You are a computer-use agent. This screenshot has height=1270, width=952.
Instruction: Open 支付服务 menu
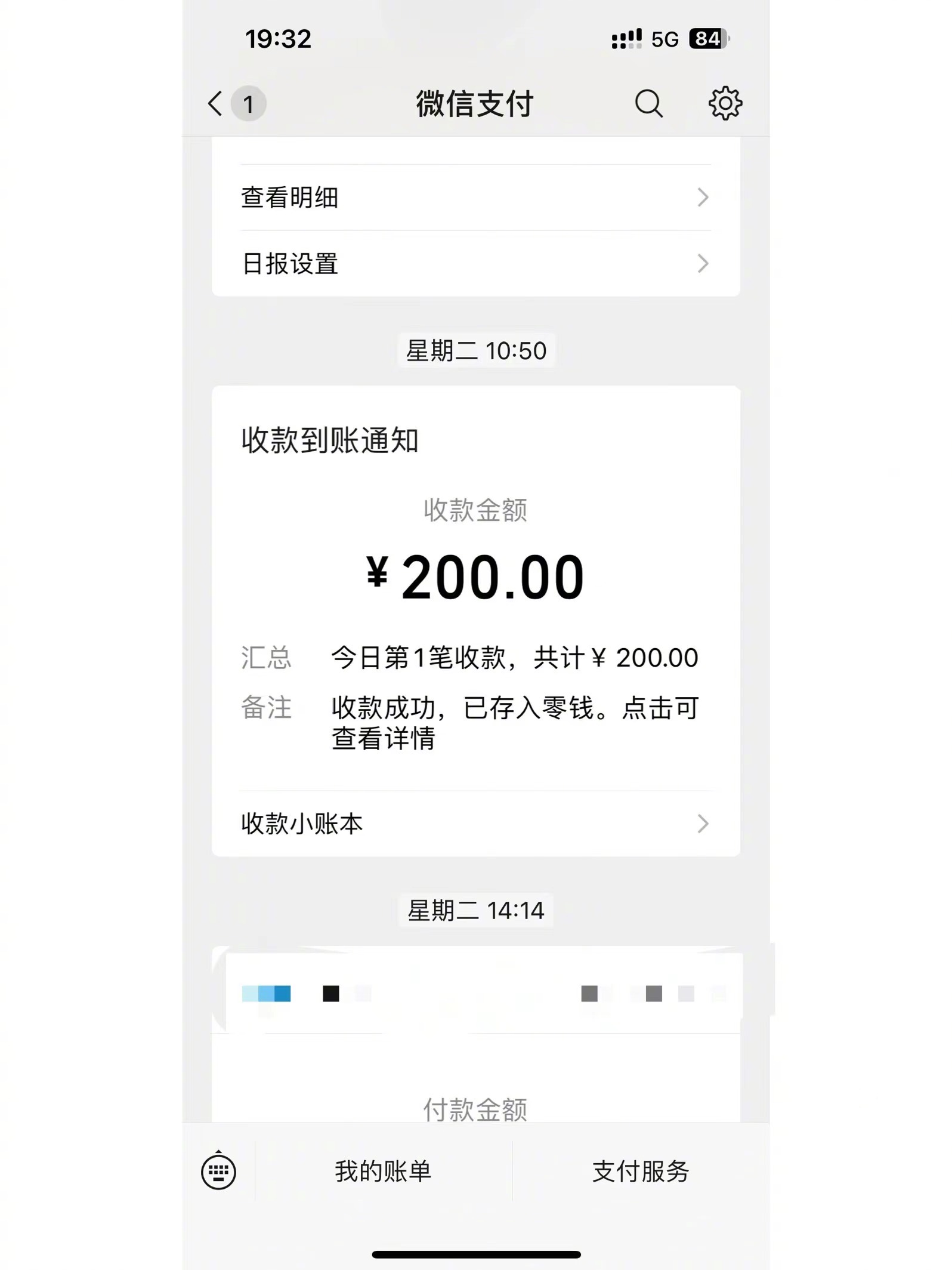(x=641, y=1171)
